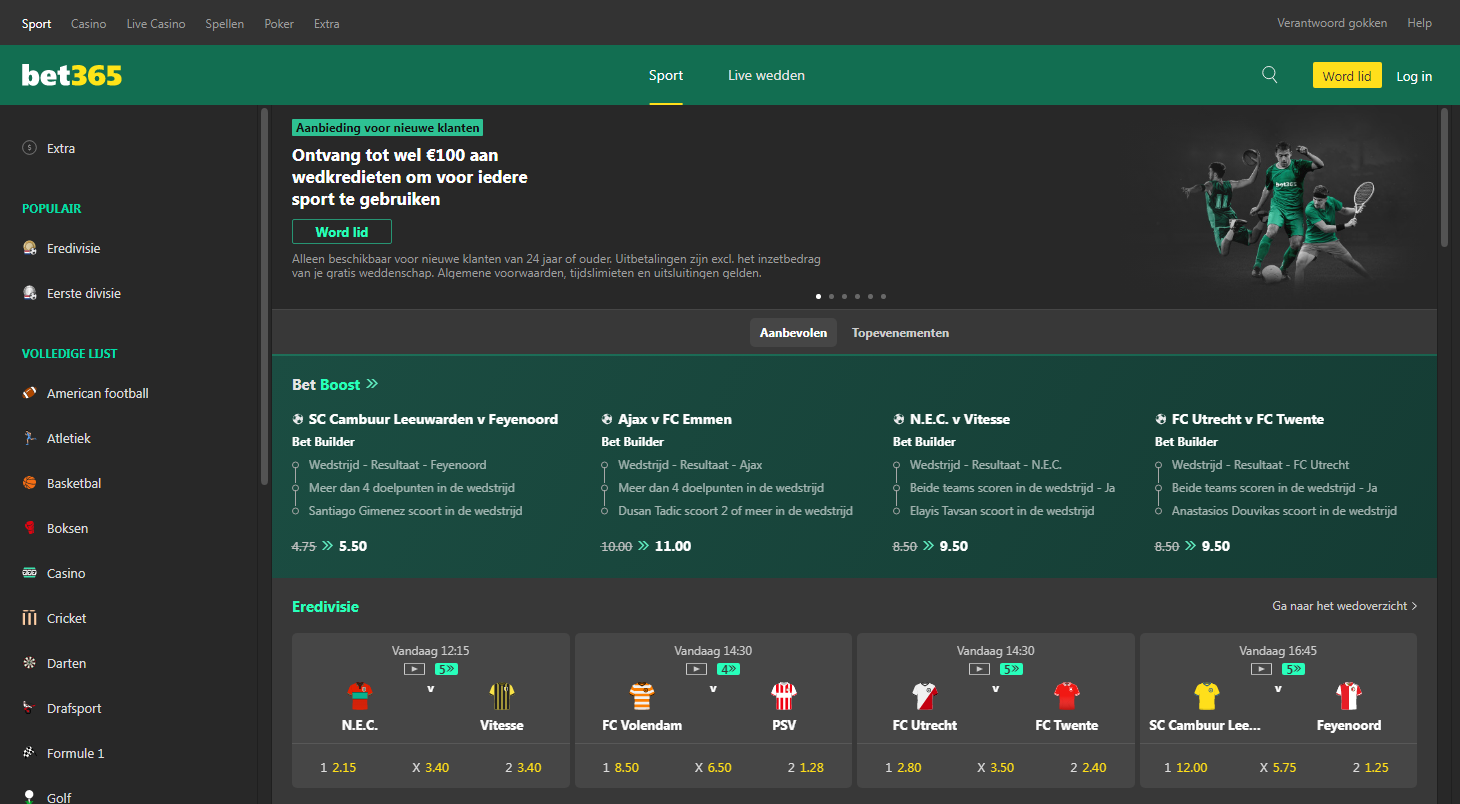
Task: Open Poker in top bar
Action: [x=279, y=24]
